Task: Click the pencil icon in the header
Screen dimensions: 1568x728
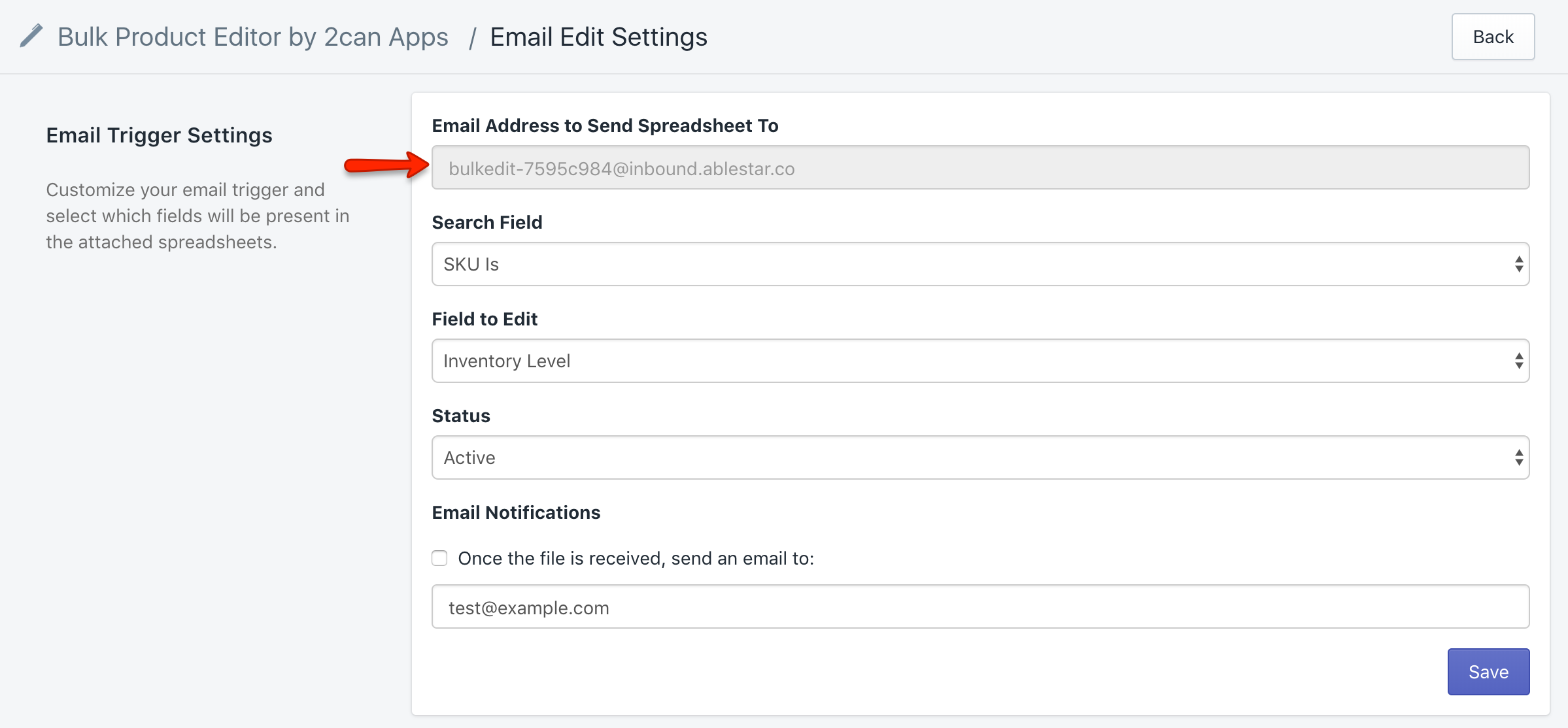Action: pos(31,36)
